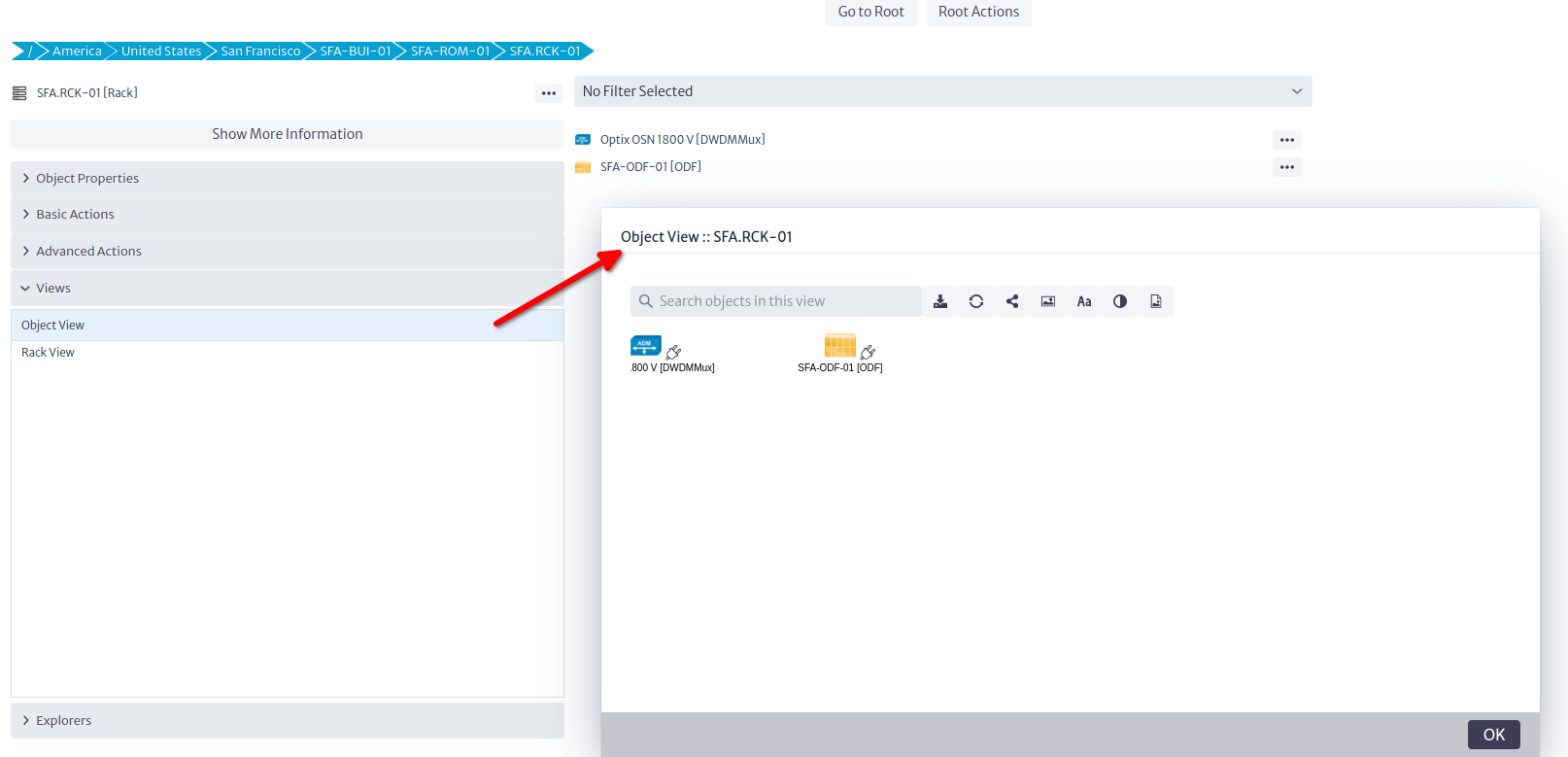1568x757 pixels.
Task: Click the background image icon
Action: [1048, 301]
